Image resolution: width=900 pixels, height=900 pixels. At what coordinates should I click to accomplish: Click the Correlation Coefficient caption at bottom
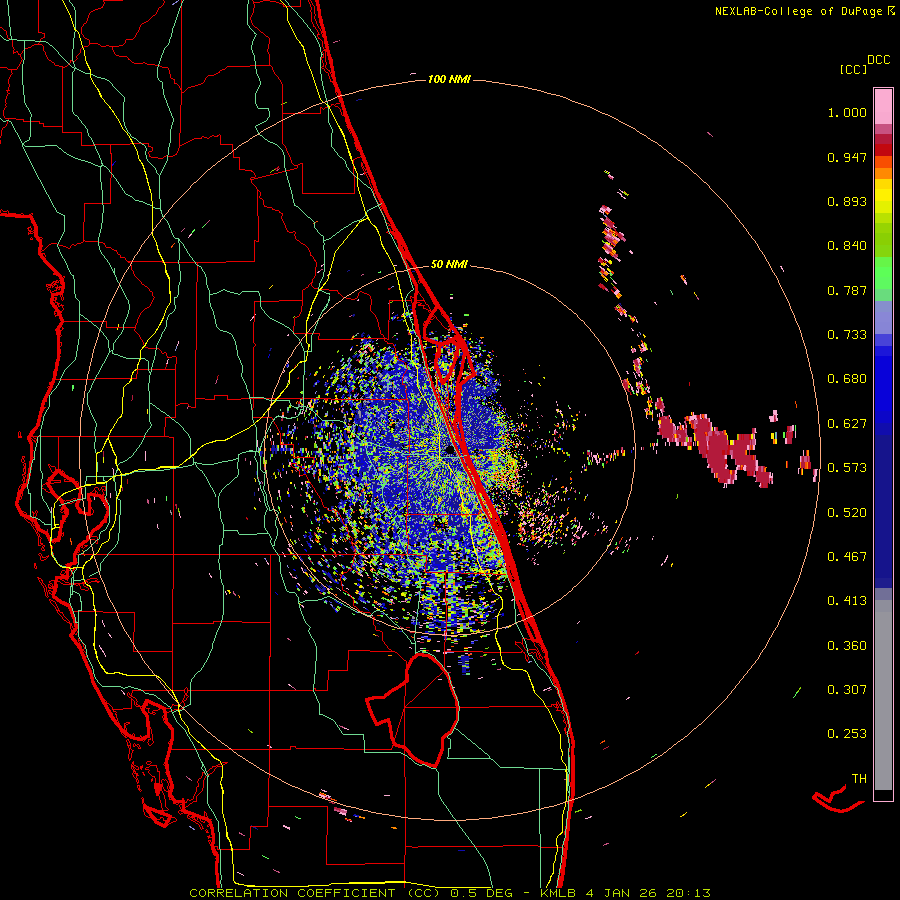coord(450,893)
